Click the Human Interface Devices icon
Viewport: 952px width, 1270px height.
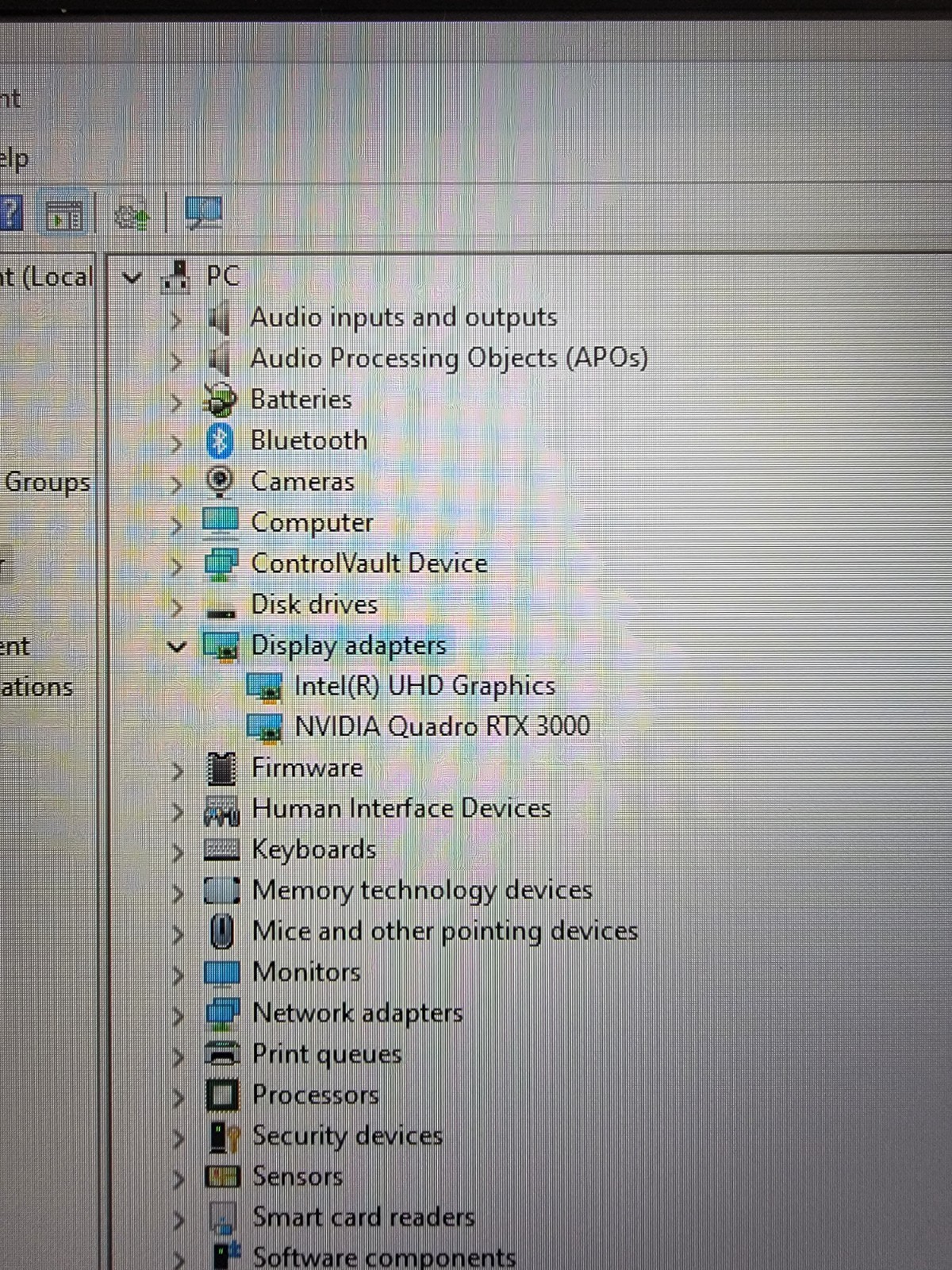coord(221,810)
